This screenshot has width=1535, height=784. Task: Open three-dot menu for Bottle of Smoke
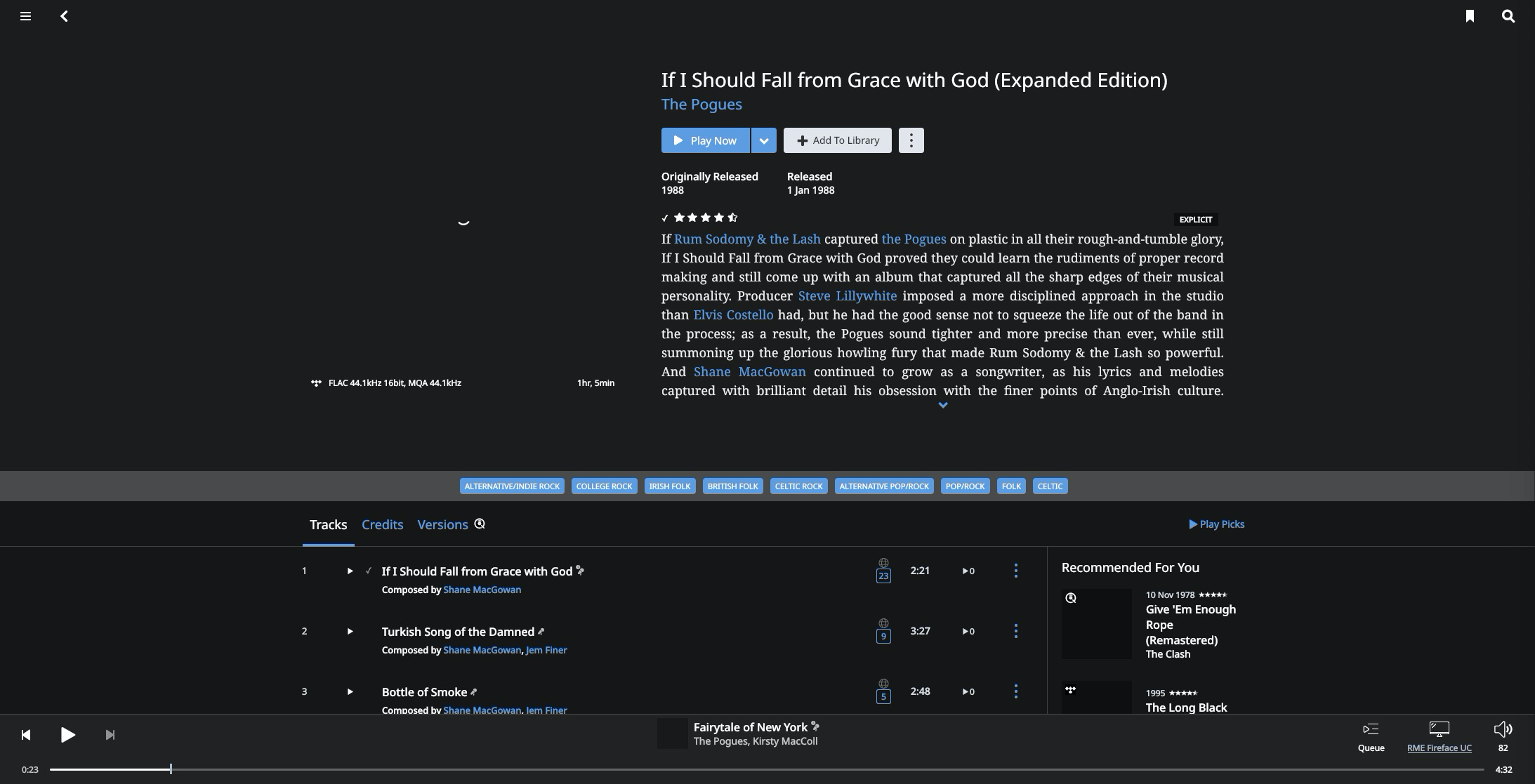[x=1015, y=691]
